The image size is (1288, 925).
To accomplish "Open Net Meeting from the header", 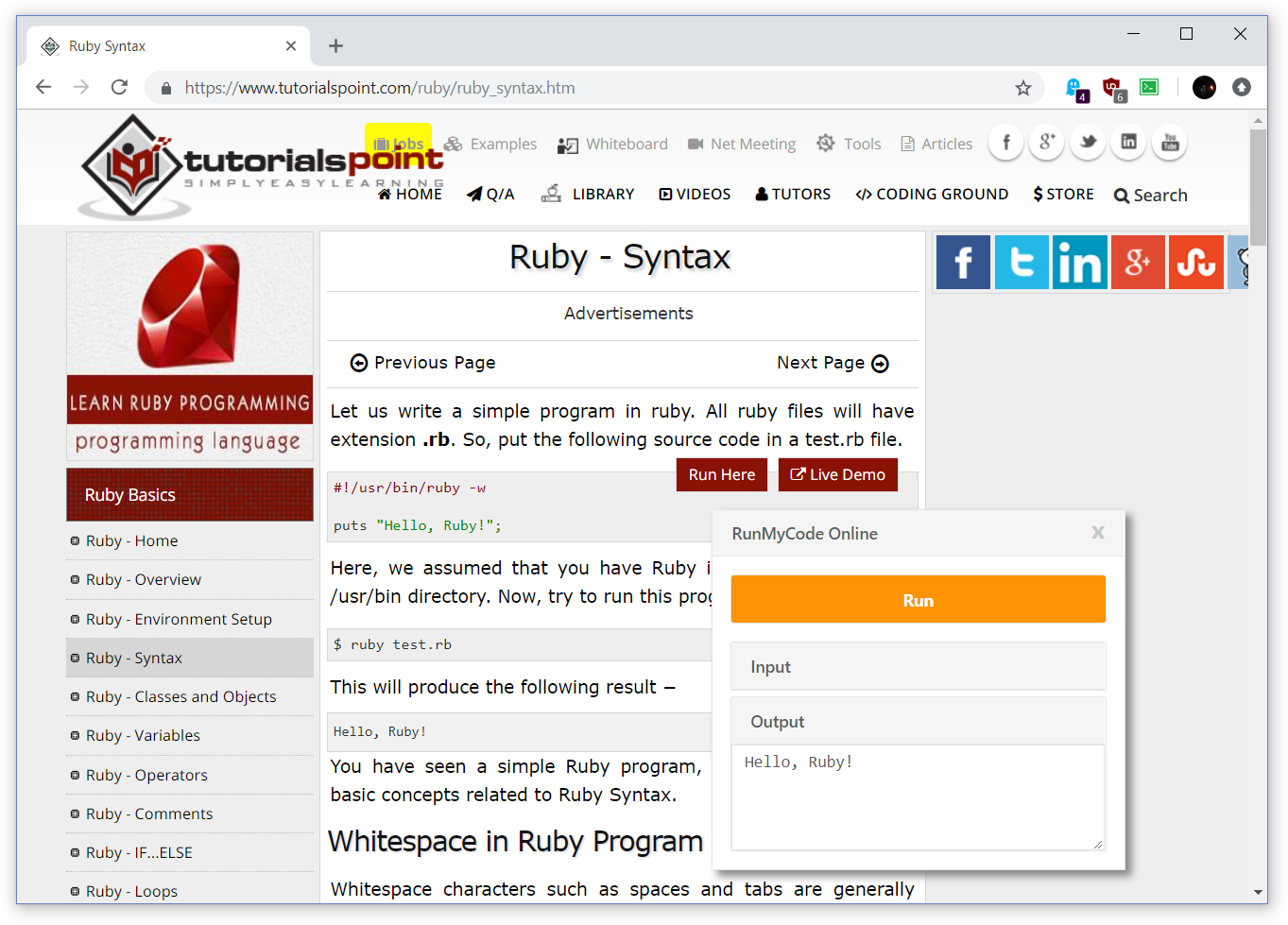I will (x=742, y=145).
